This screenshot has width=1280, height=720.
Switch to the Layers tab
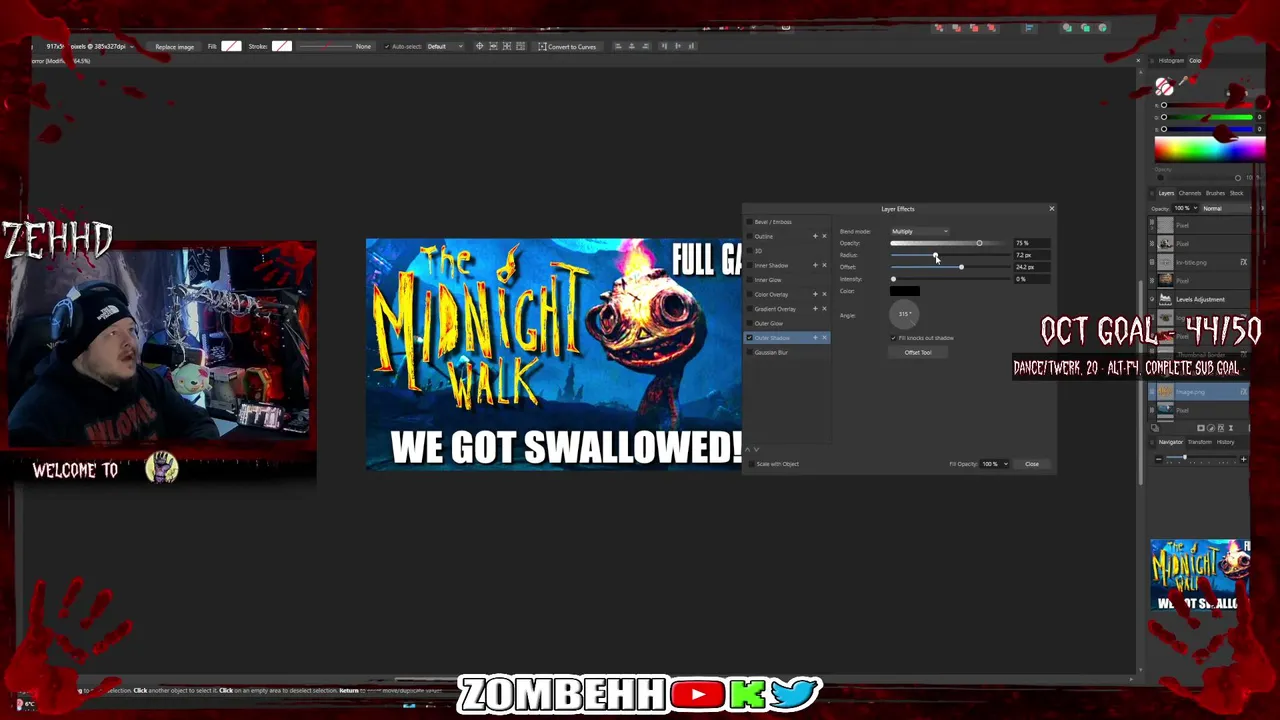point(1166,193)
